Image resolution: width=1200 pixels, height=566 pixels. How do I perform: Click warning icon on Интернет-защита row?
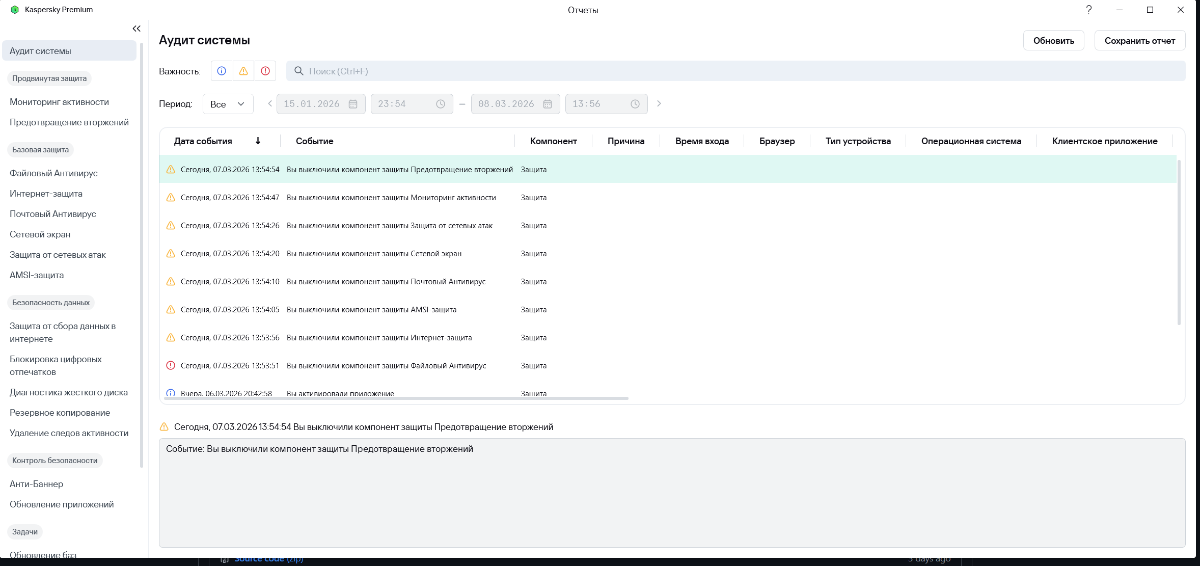click(171, 338)
